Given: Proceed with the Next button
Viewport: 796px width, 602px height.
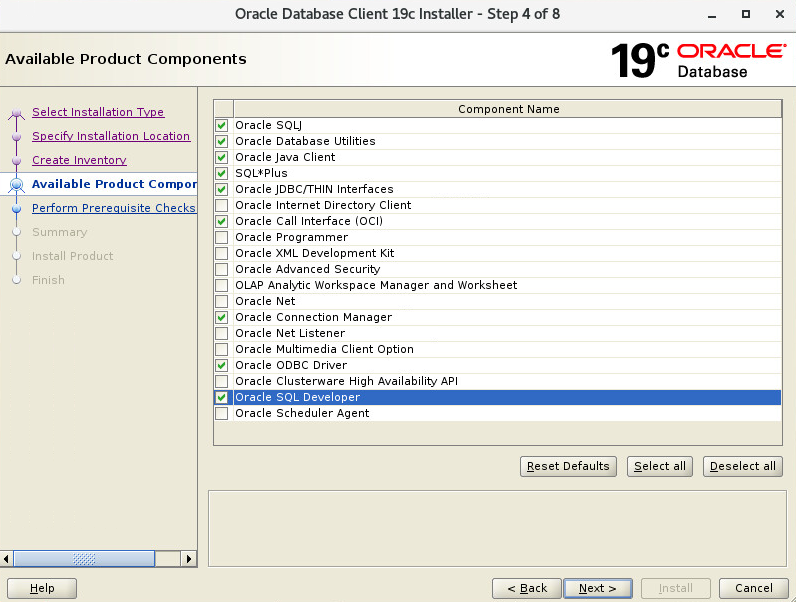Looking at the screenshot, I should (598, 588).
